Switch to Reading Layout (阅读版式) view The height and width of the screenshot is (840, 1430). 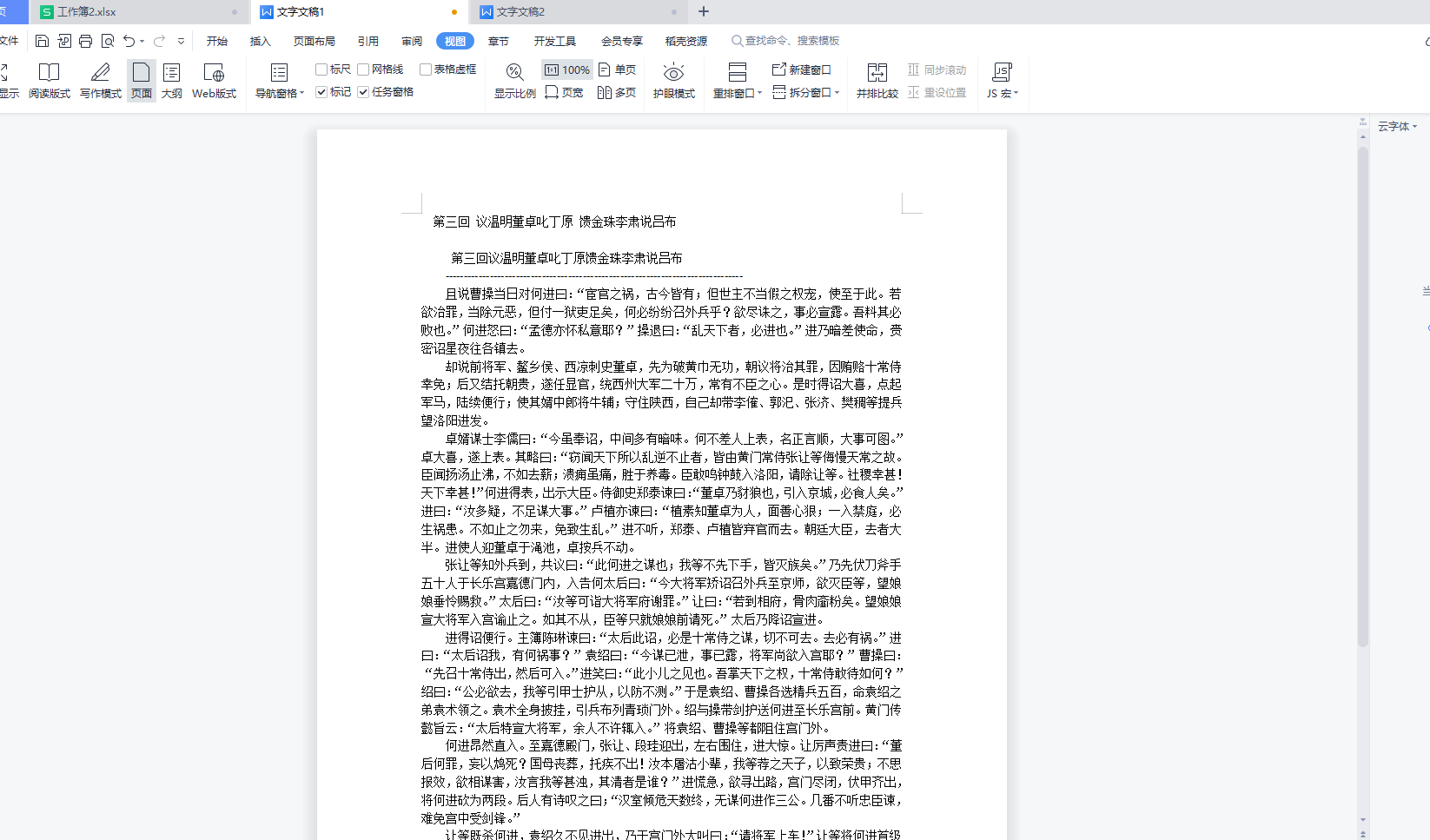coord(49,80)
